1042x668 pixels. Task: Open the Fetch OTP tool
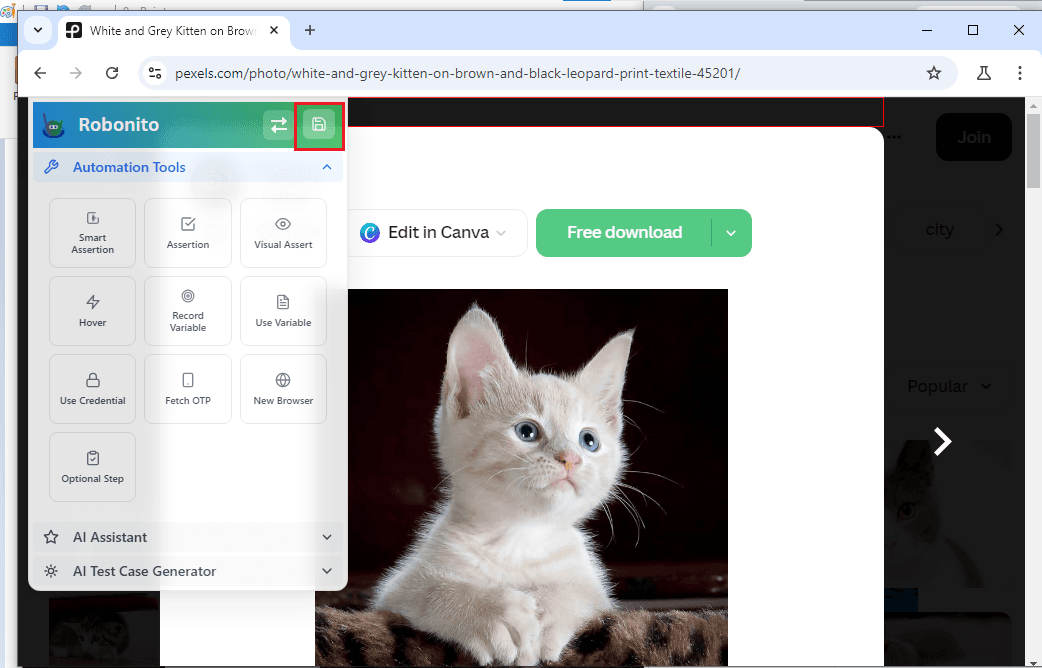click(x=188, y=389)
